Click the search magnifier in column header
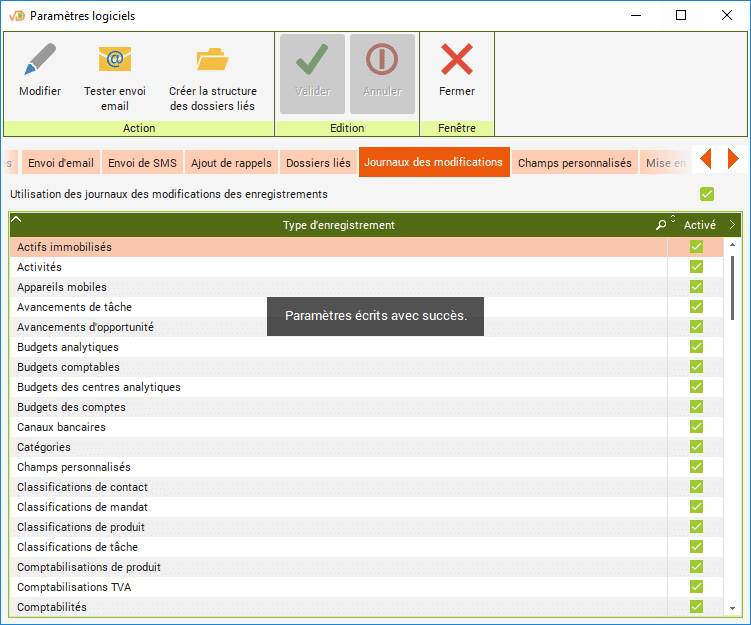751x625 pixels. click(x=660, y=225)
